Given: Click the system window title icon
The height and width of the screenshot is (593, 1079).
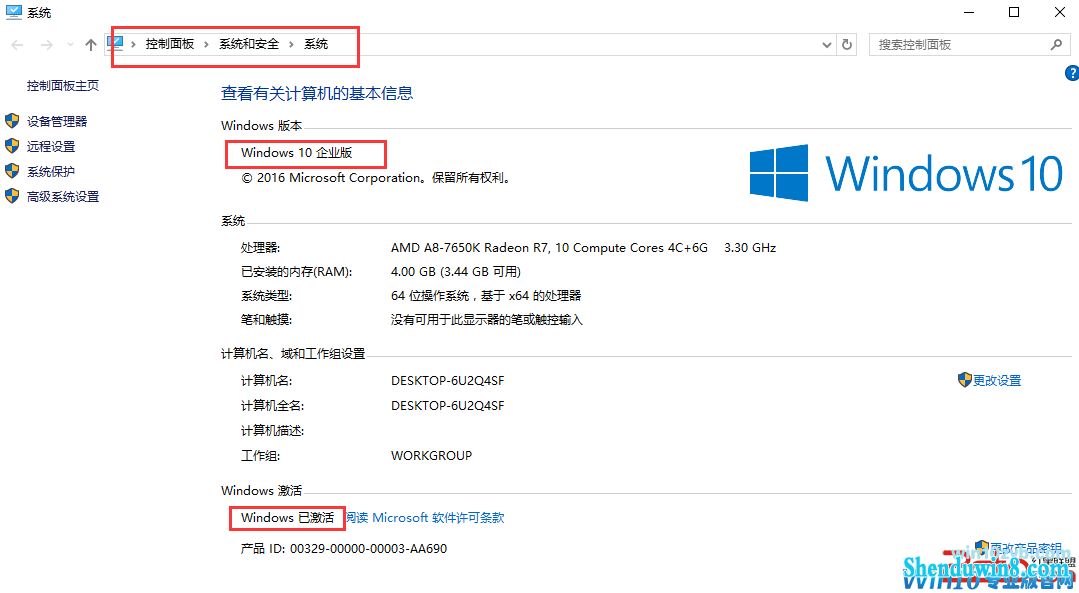Looking at the screenshot, I should tap(13, 12).
